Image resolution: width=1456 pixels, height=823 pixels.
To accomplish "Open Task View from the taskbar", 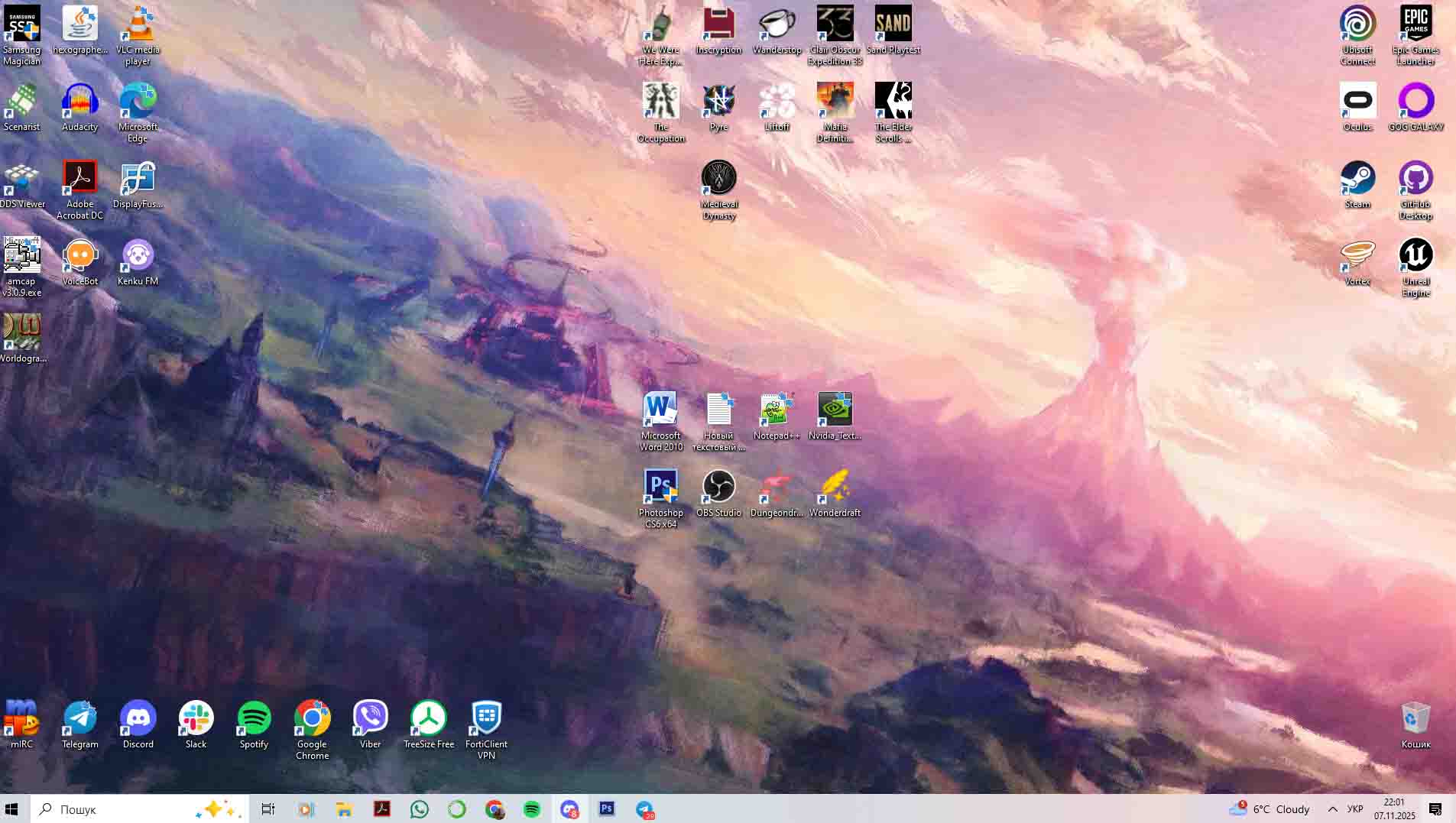I will tap(268, 809).
